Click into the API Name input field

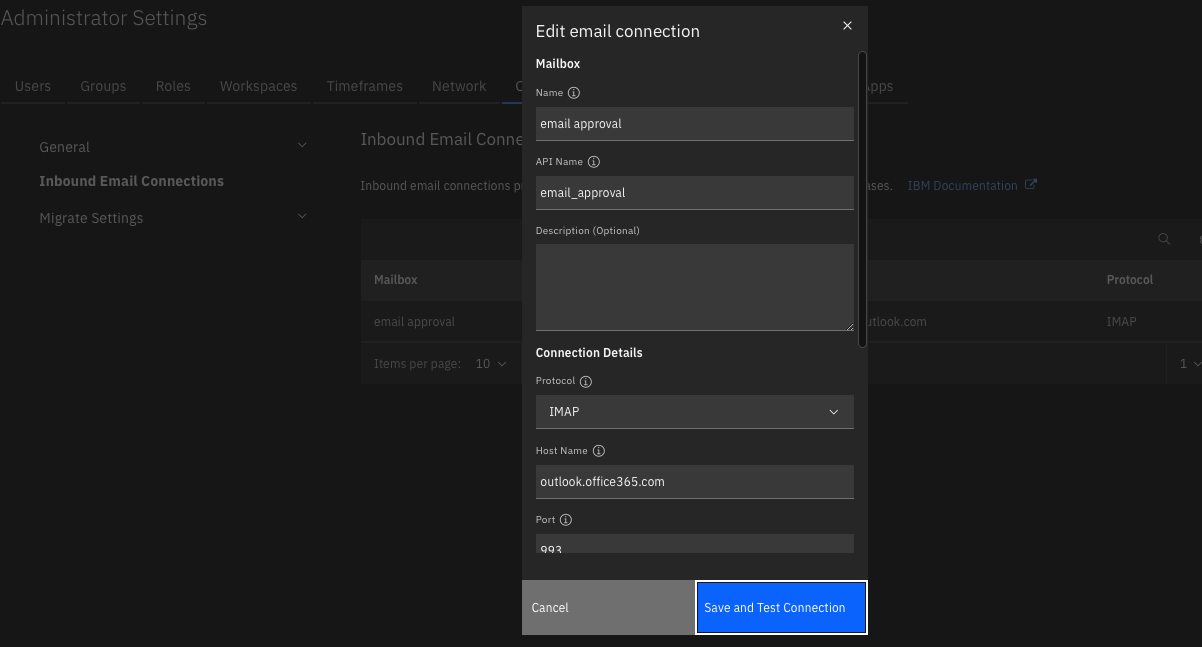point(695,193)
